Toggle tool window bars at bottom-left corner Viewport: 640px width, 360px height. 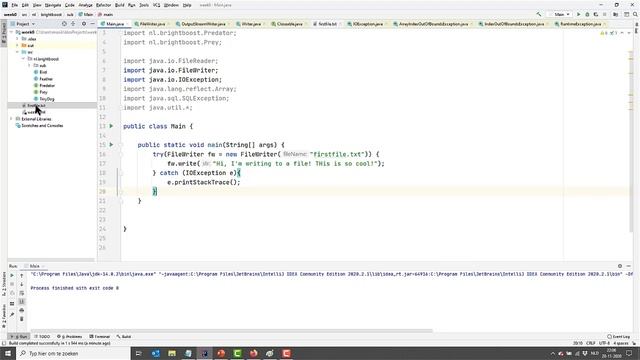tap(4, 343)
